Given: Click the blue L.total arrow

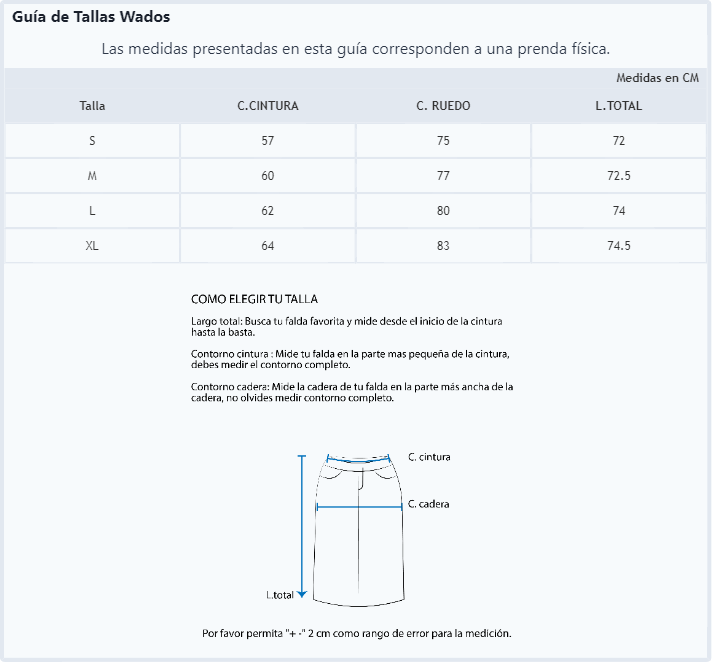Looking at the screenshot, I should pos(302,526).
